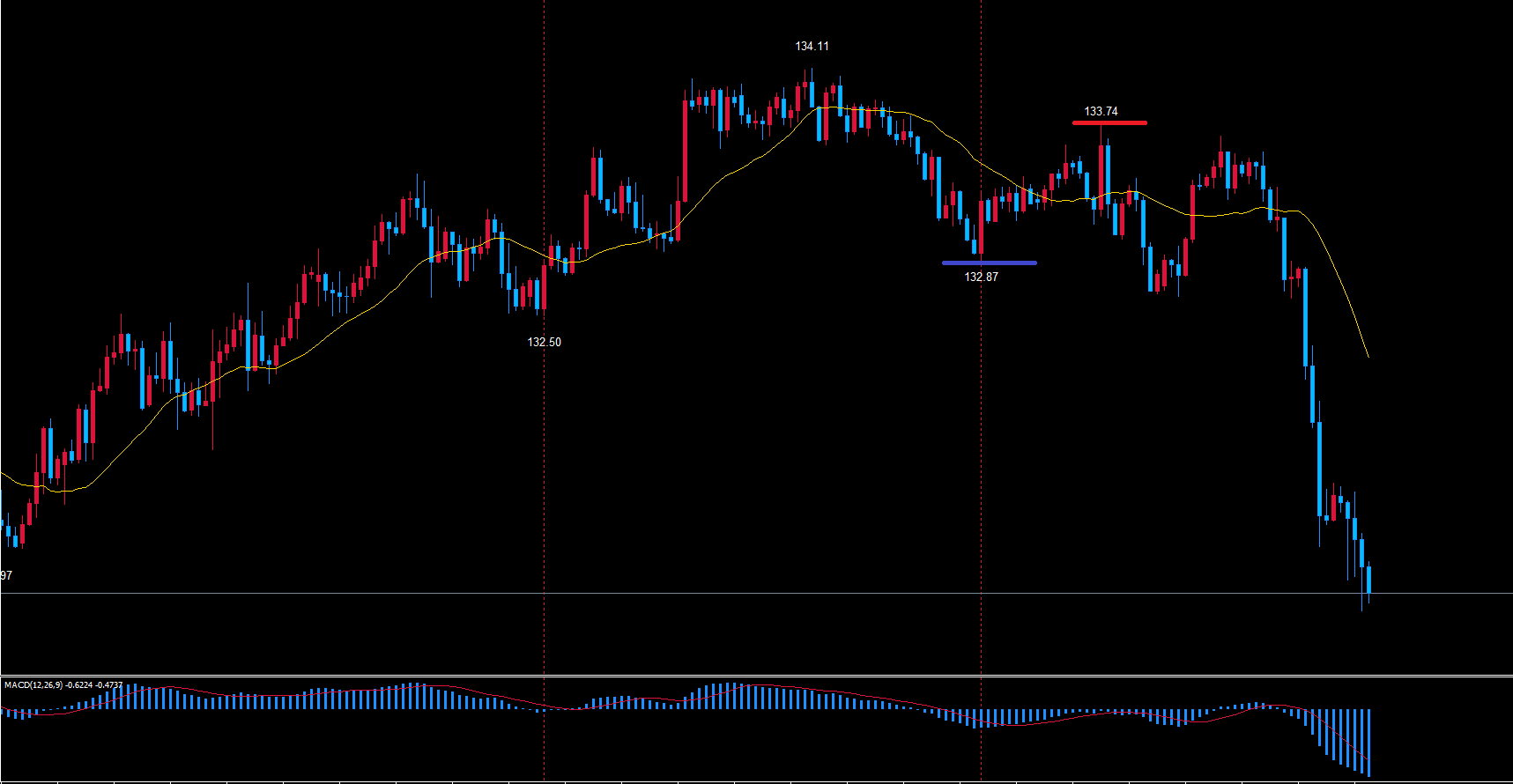The width and height of the screenshot is (1513, 784).
Task: Click the tall candle touching the red line
Action: 1101,172
